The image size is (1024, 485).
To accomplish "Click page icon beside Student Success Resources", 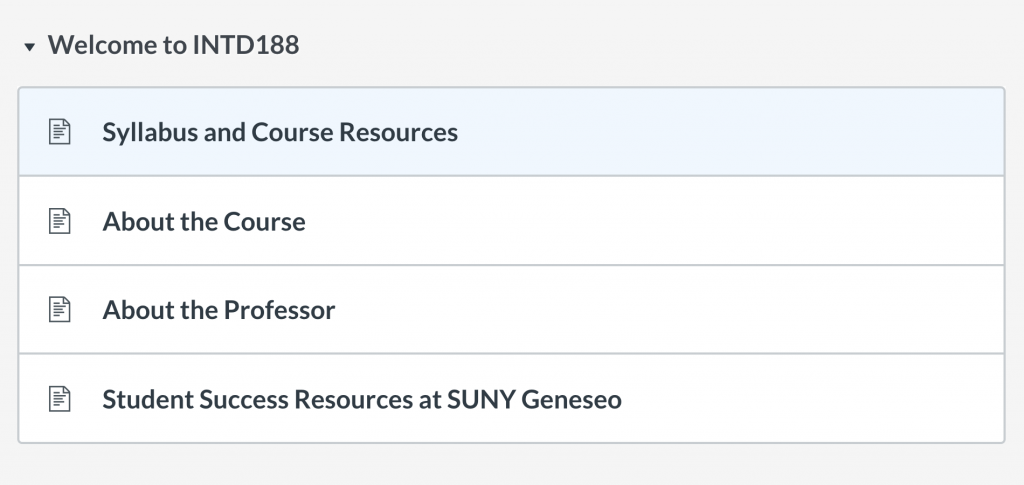I will pyautogui.click(x=59, y=398).
